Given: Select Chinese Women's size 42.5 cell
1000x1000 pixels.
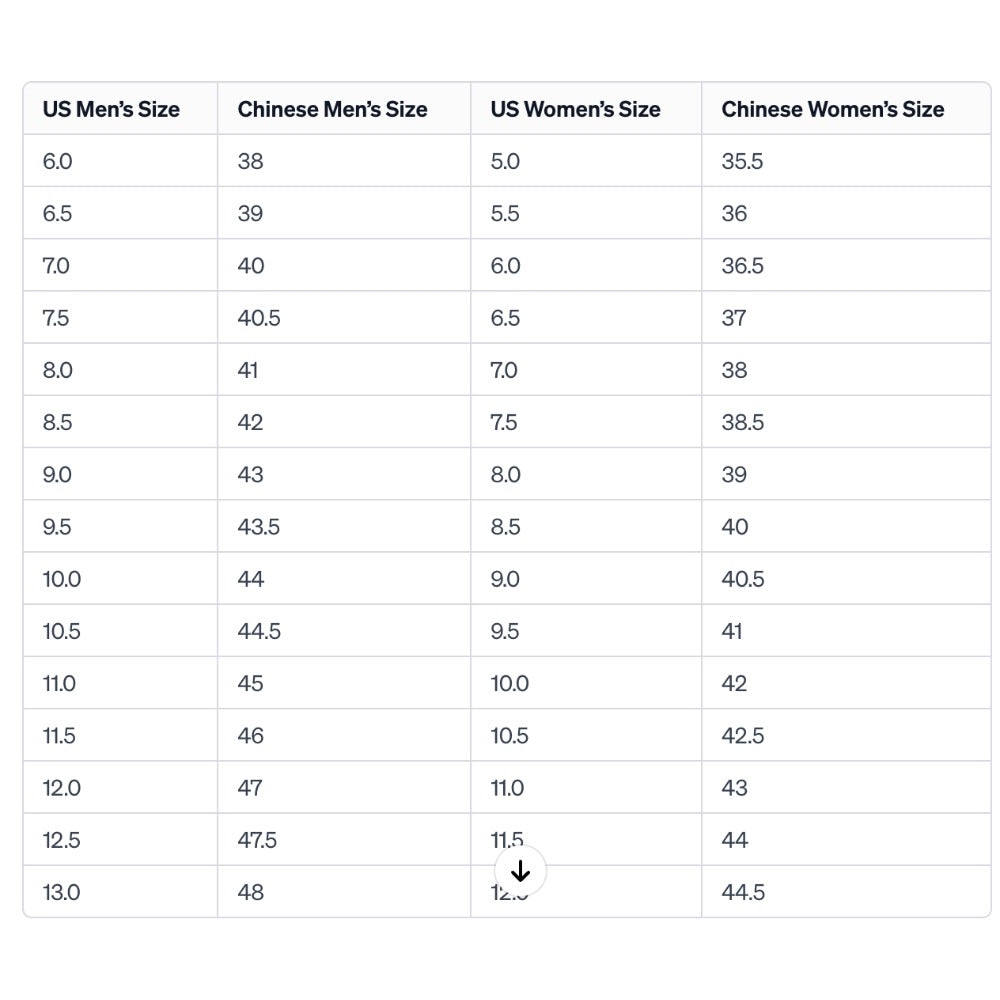Looking at the screenshot, I should [x=742, y=736].
